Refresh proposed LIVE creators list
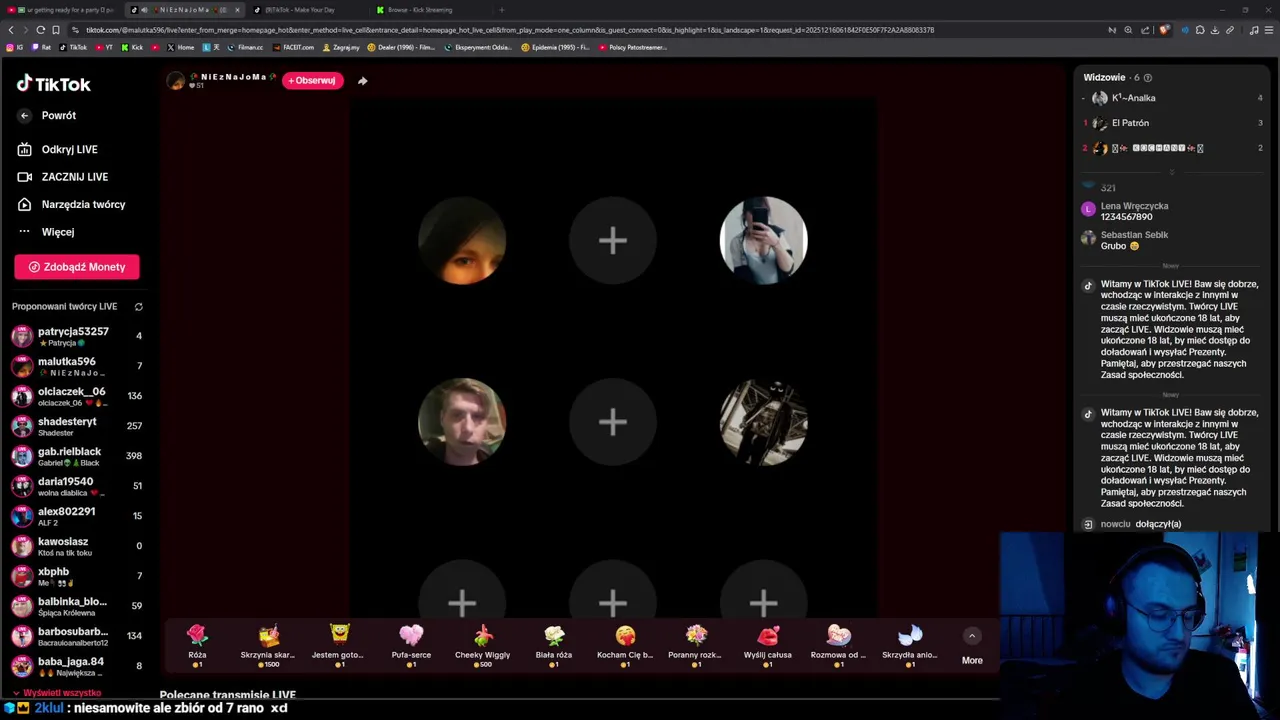The width and height of the screenshot is (1280, 720). 139,307
